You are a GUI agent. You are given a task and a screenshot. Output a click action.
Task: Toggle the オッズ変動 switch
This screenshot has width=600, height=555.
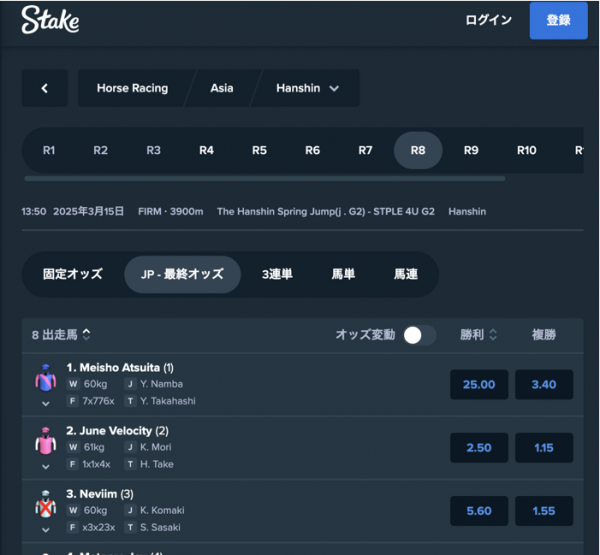(420, 335)
